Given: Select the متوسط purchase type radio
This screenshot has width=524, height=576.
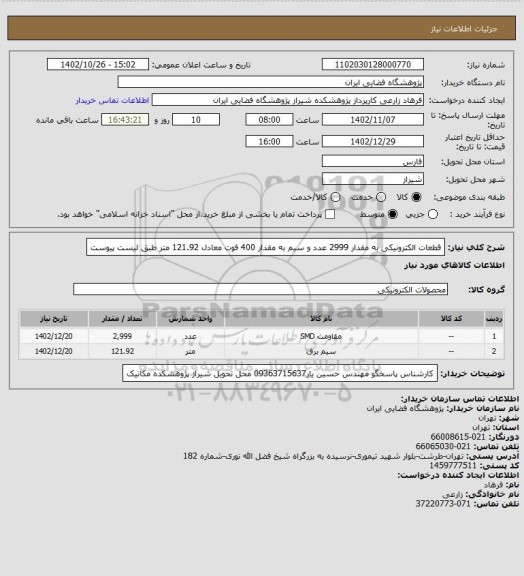Looking at the screenshot, I should pos(393,214).
